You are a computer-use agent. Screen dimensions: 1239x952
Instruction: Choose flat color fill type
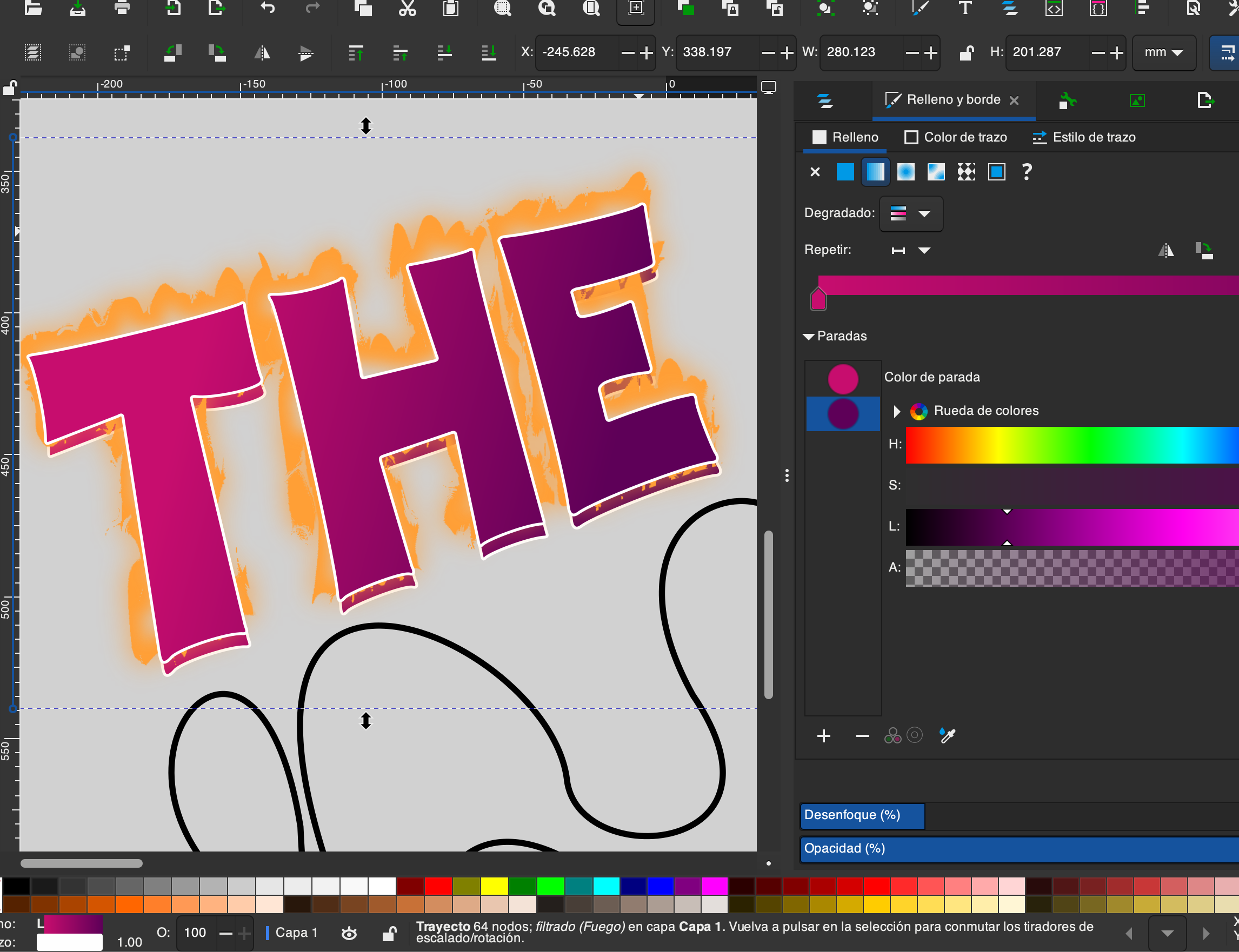(x=845, y=172)
